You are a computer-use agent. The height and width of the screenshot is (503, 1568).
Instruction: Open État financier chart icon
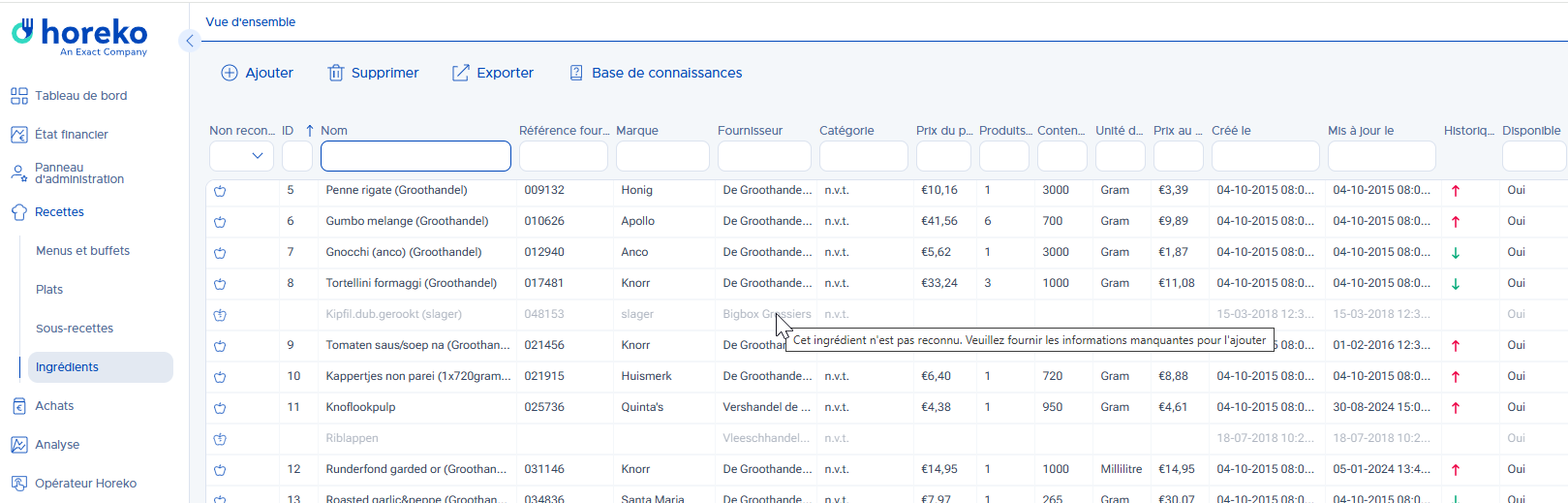[19, 135]
